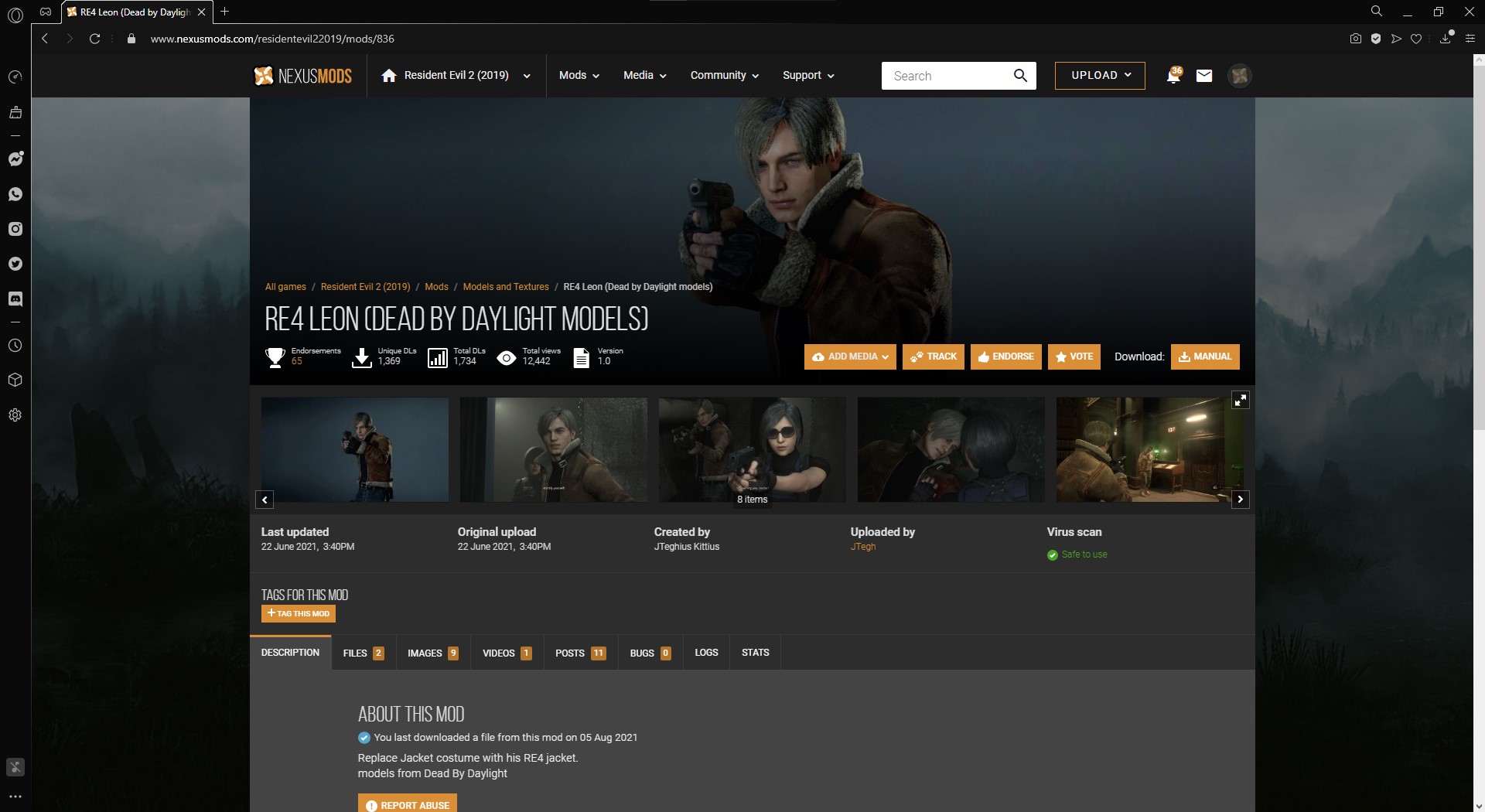Expand the image gallery to fullscreen
The width and height of the screenshot is (1485, 812).
(1241, 400)
